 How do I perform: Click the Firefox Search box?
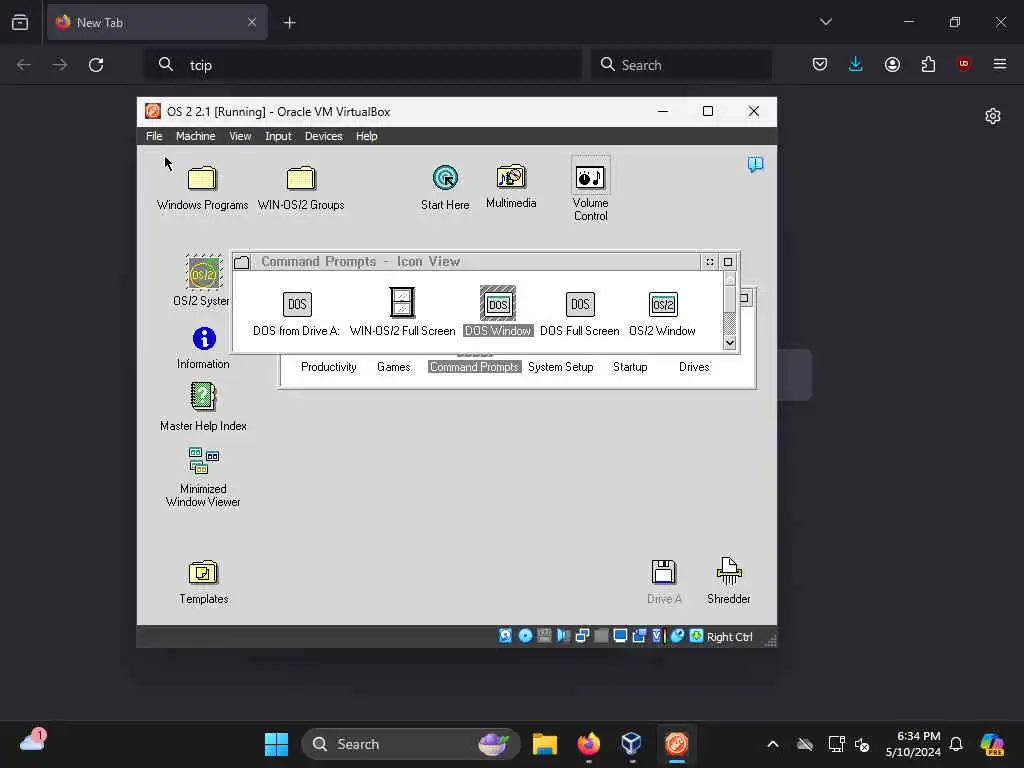pyautogui.click(x=681, y=65)
